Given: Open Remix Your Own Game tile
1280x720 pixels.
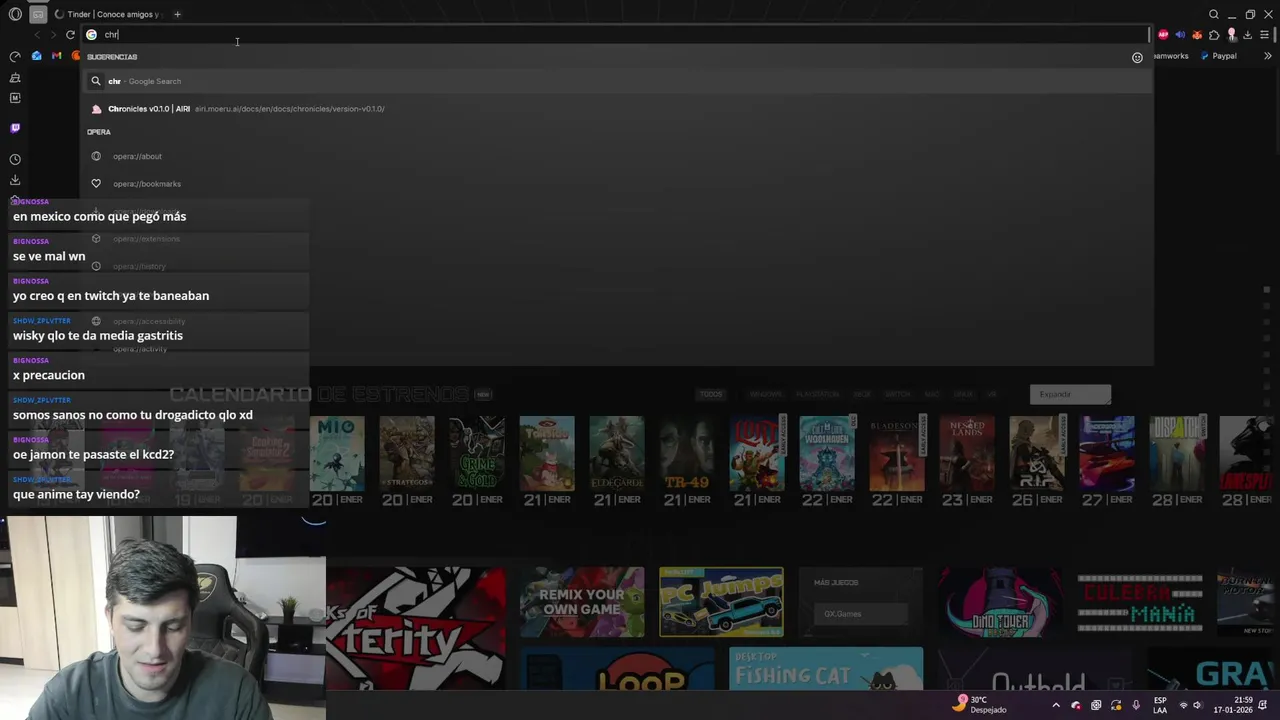Looking at the screenshot, I should (x=582, y=602).
